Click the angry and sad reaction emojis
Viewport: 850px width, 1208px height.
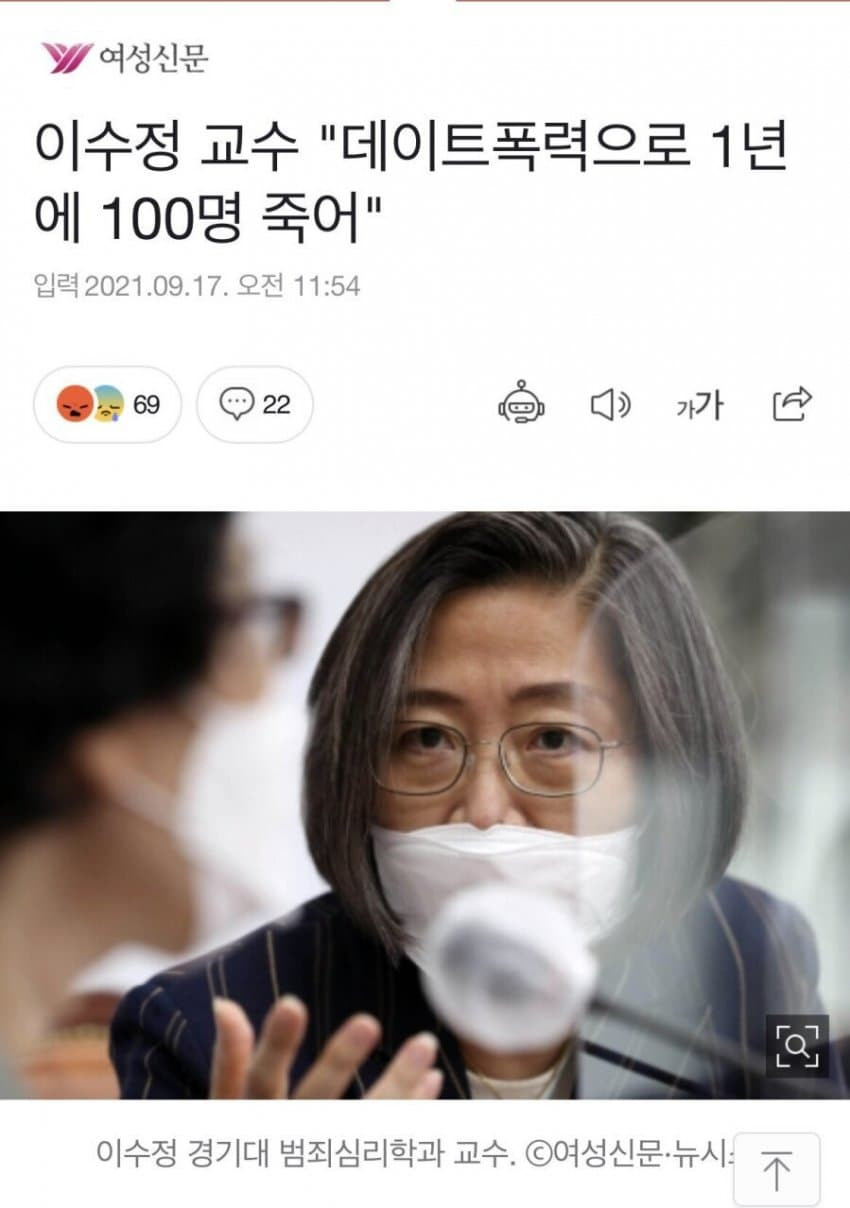91,404
